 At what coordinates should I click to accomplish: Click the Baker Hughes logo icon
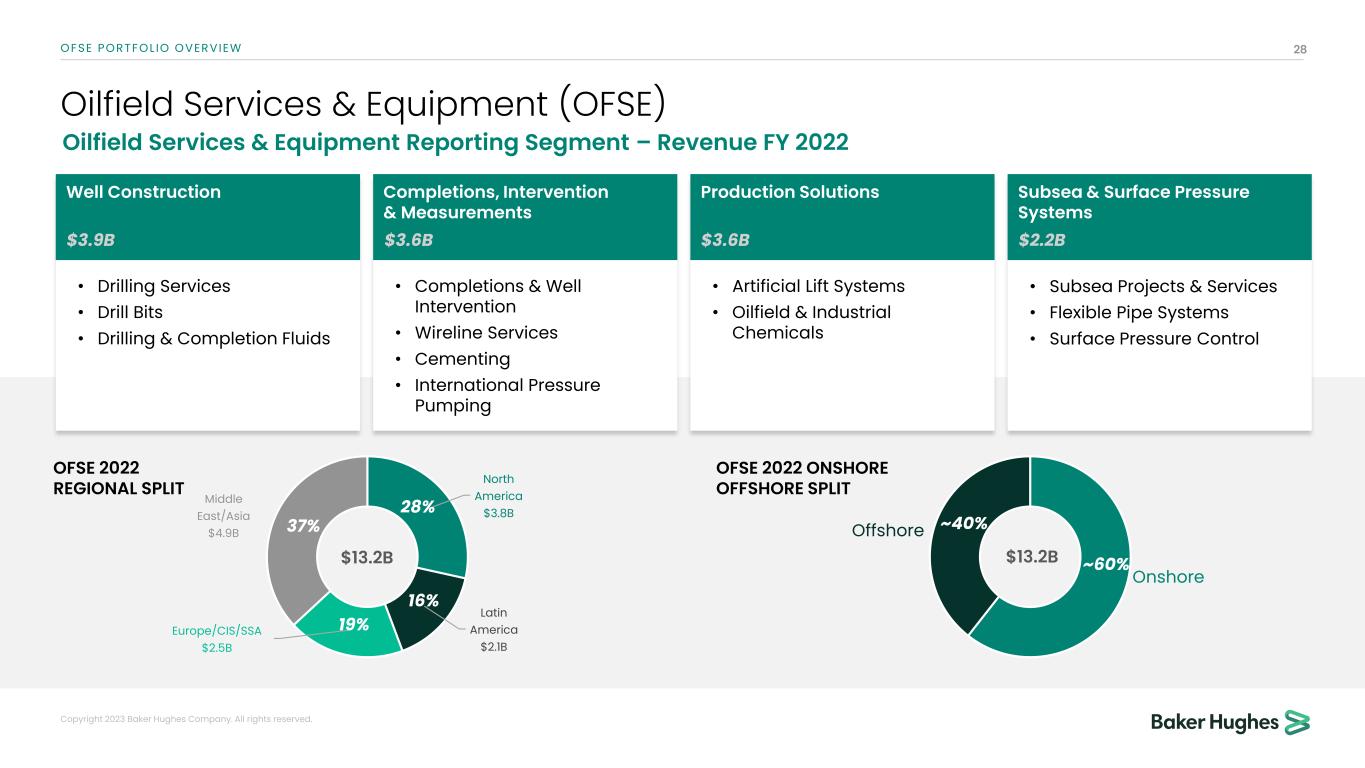(x=1297, y=722)
